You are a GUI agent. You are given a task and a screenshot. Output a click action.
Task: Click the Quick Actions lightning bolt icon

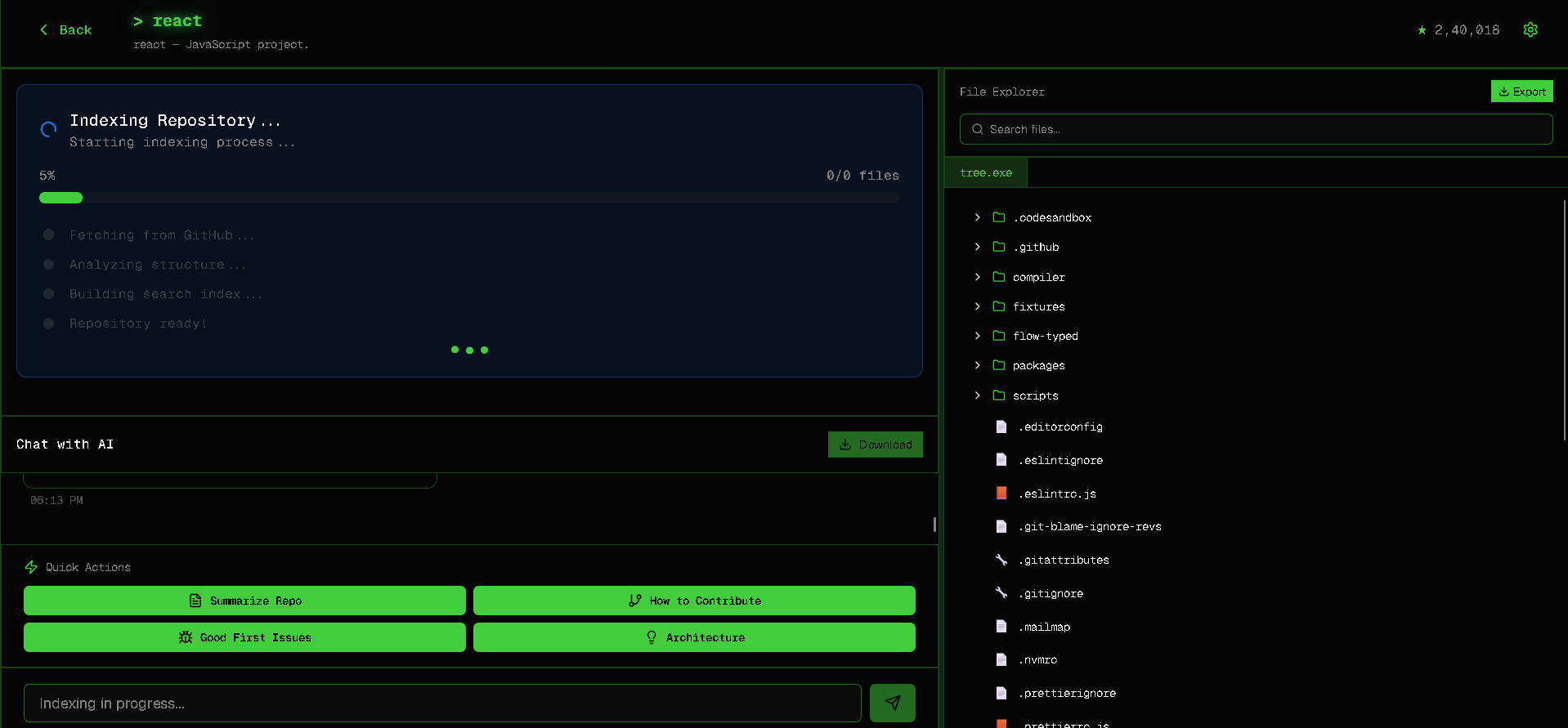point(31,567)
